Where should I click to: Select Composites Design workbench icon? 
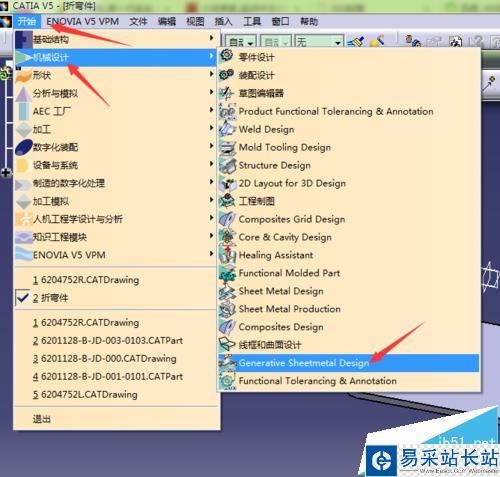point(227,327)
